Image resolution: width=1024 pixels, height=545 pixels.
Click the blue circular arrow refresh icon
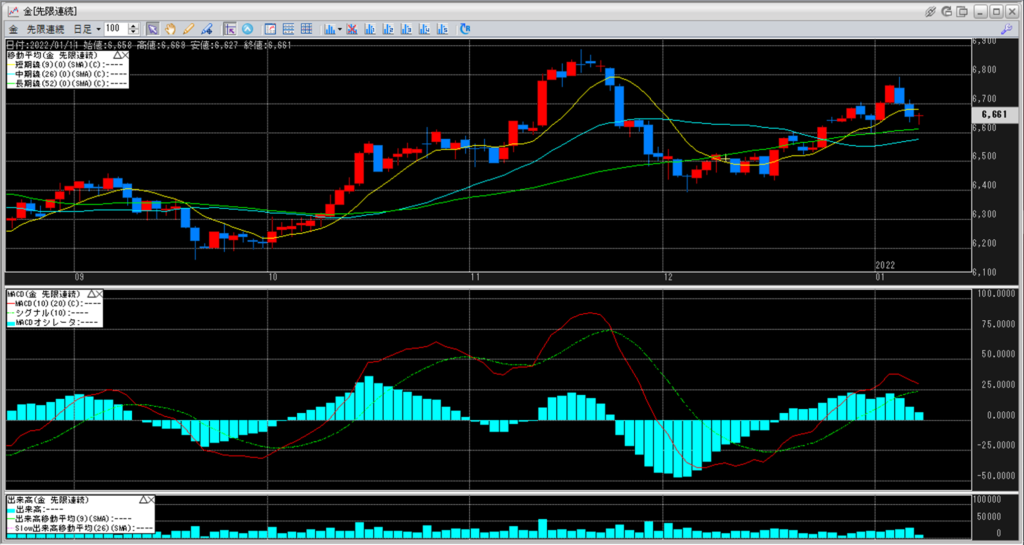[247, 28]
